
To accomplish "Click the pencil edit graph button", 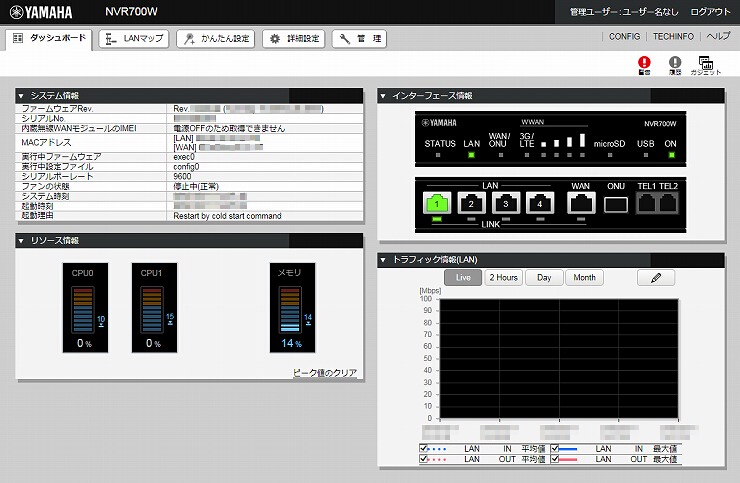I will click(656, 278).
